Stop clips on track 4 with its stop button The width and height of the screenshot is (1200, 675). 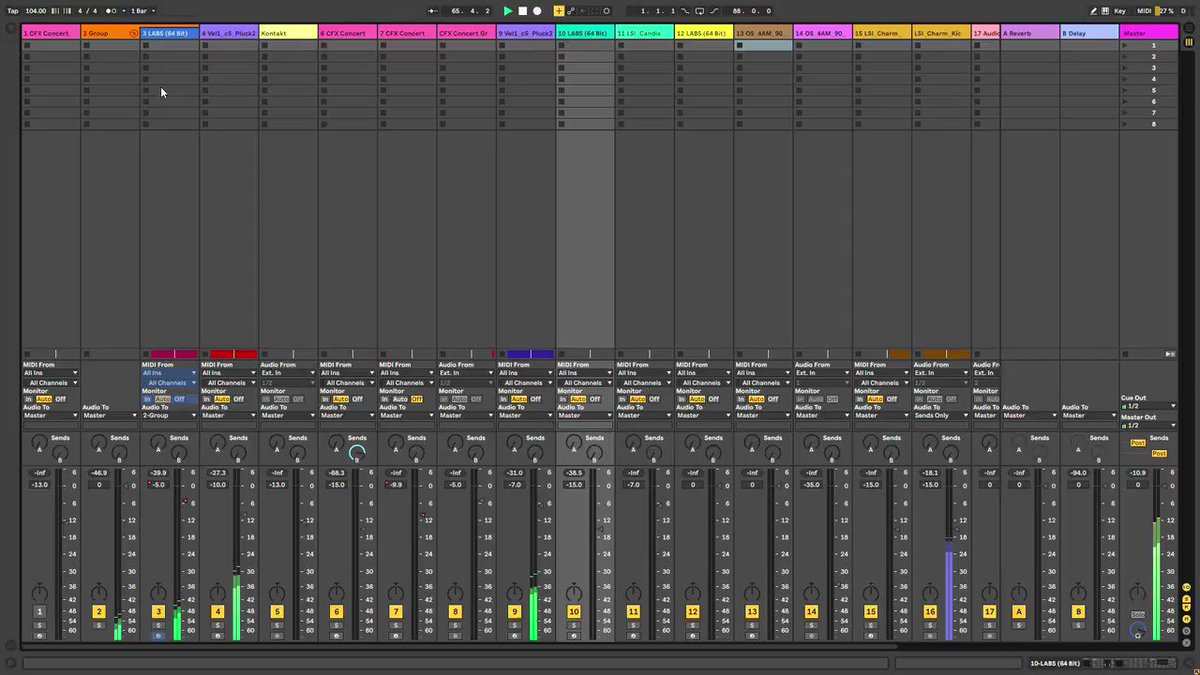tap(206, 354)
